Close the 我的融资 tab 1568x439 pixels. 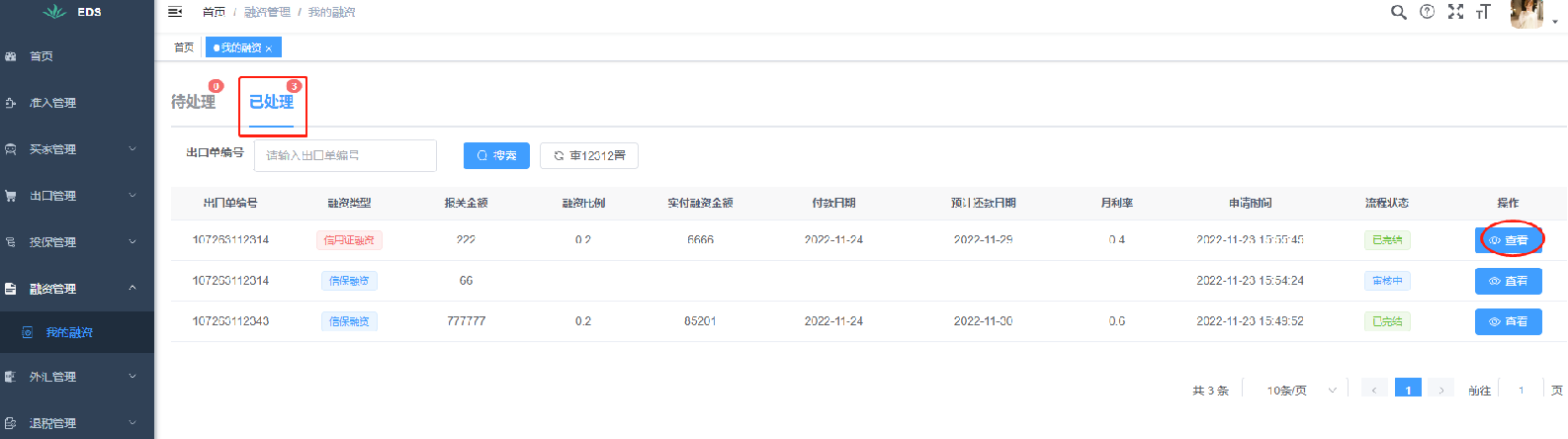pos(268,48)
